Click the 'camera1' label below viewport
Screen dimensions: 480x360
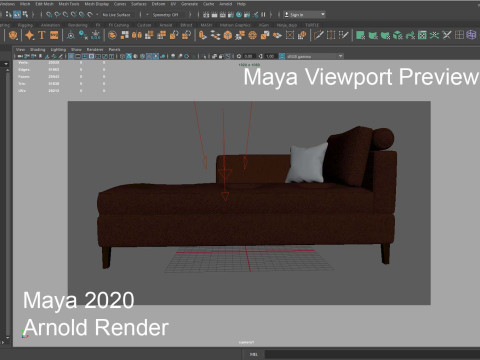tap(246, 342)
